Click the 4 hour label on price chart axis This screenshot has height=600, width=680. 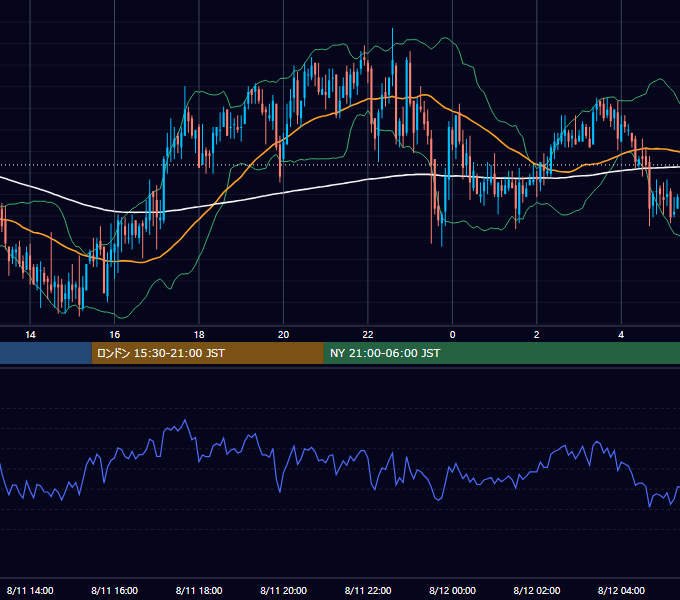(x=621, y=335)
